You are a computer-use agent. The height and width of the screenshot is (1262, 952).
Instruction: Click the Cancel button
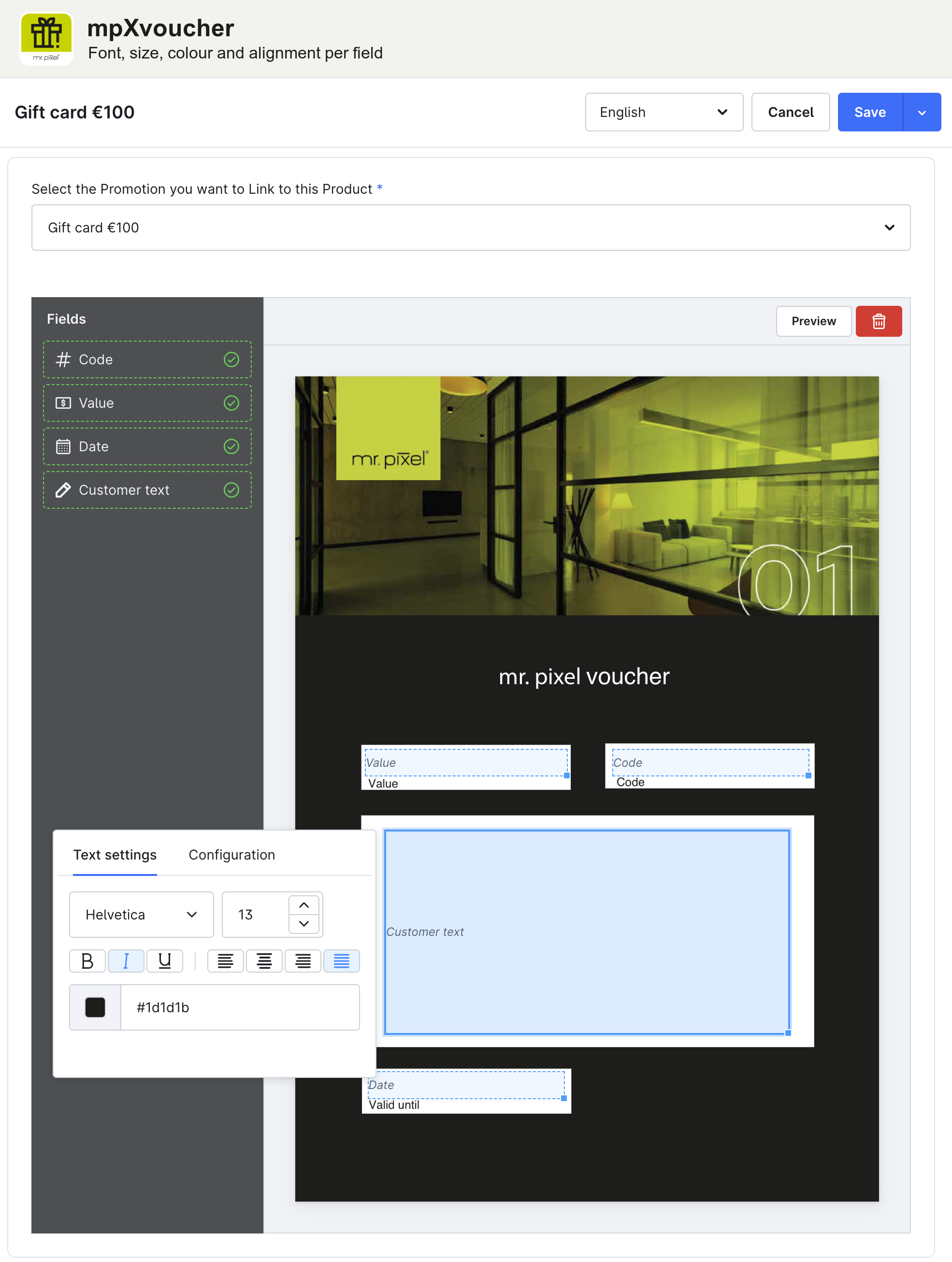tap(791, 113)
